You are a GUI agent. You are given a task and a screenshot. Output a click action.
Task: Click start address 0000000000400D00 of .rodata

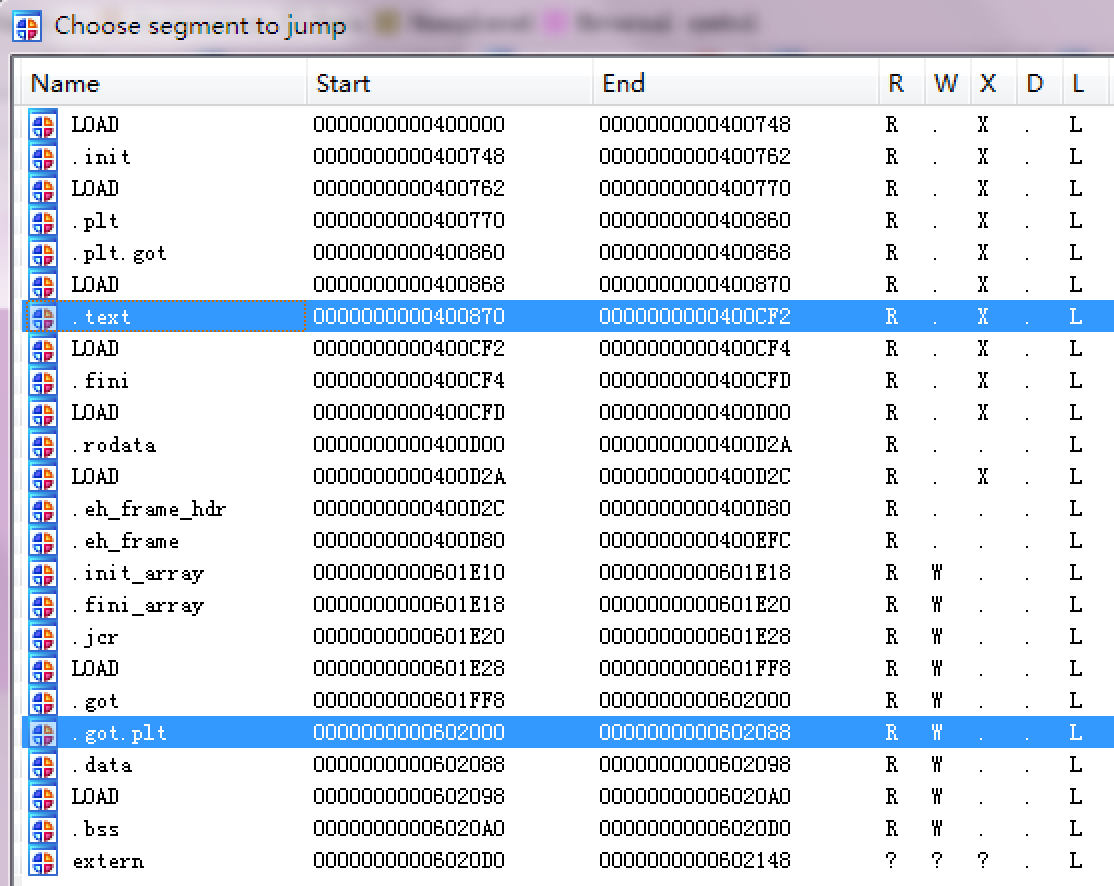tap(409, 444)
